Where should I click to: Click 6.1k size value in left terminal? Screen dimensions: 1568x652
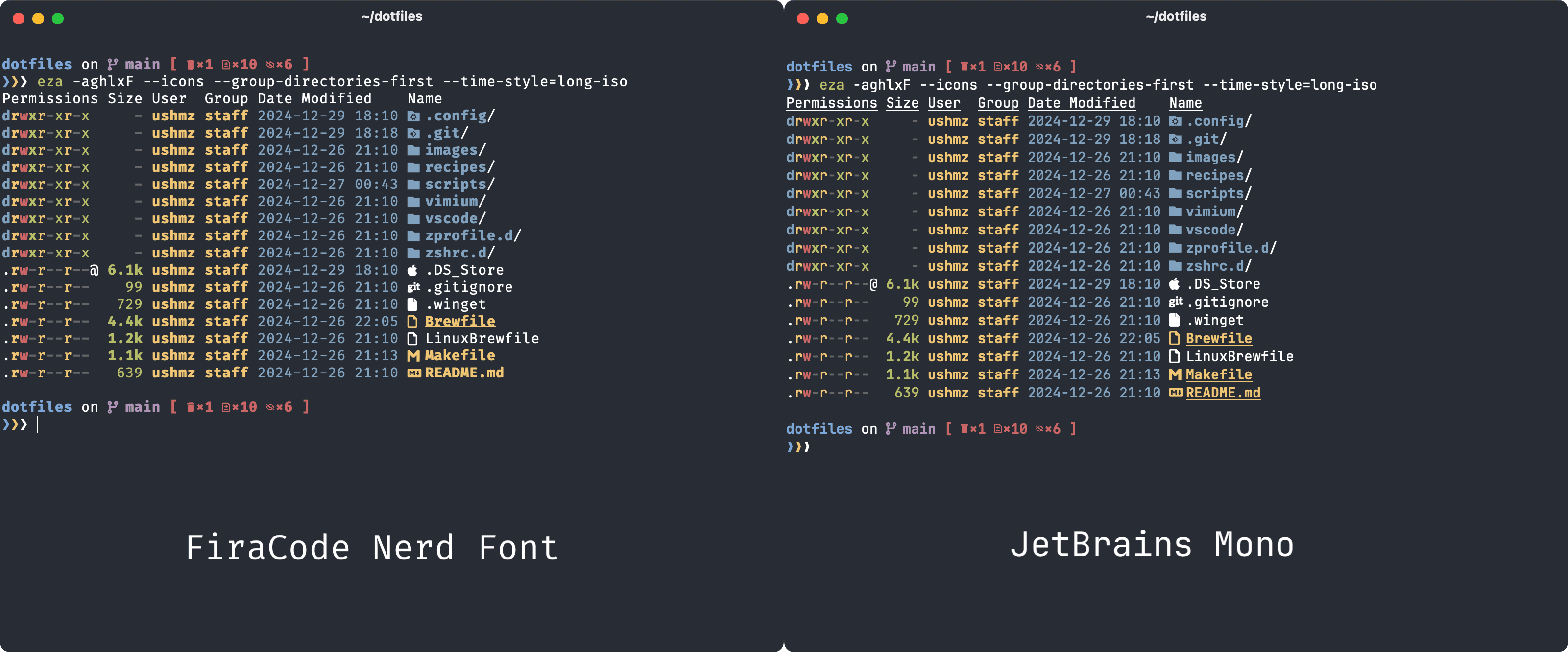[125, 269]
